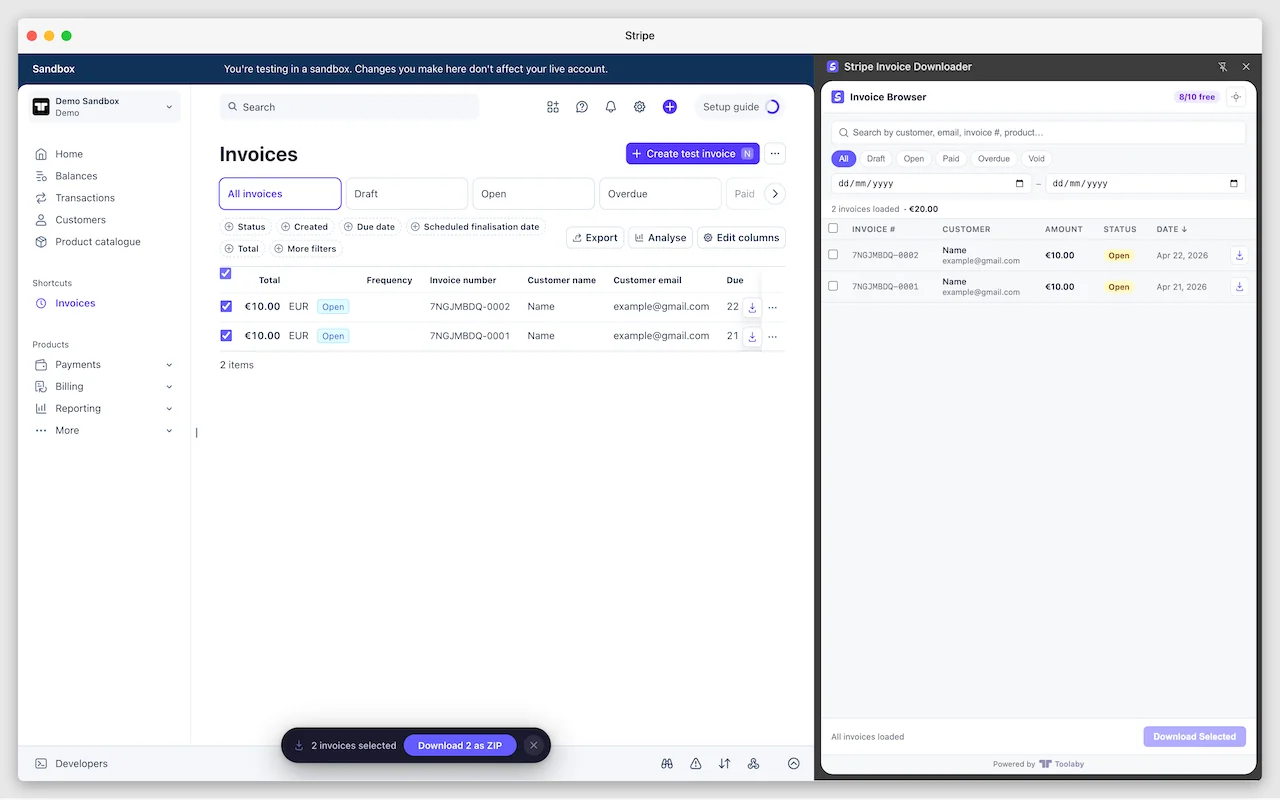Click the command palette apps icon

tap(553, 106)
